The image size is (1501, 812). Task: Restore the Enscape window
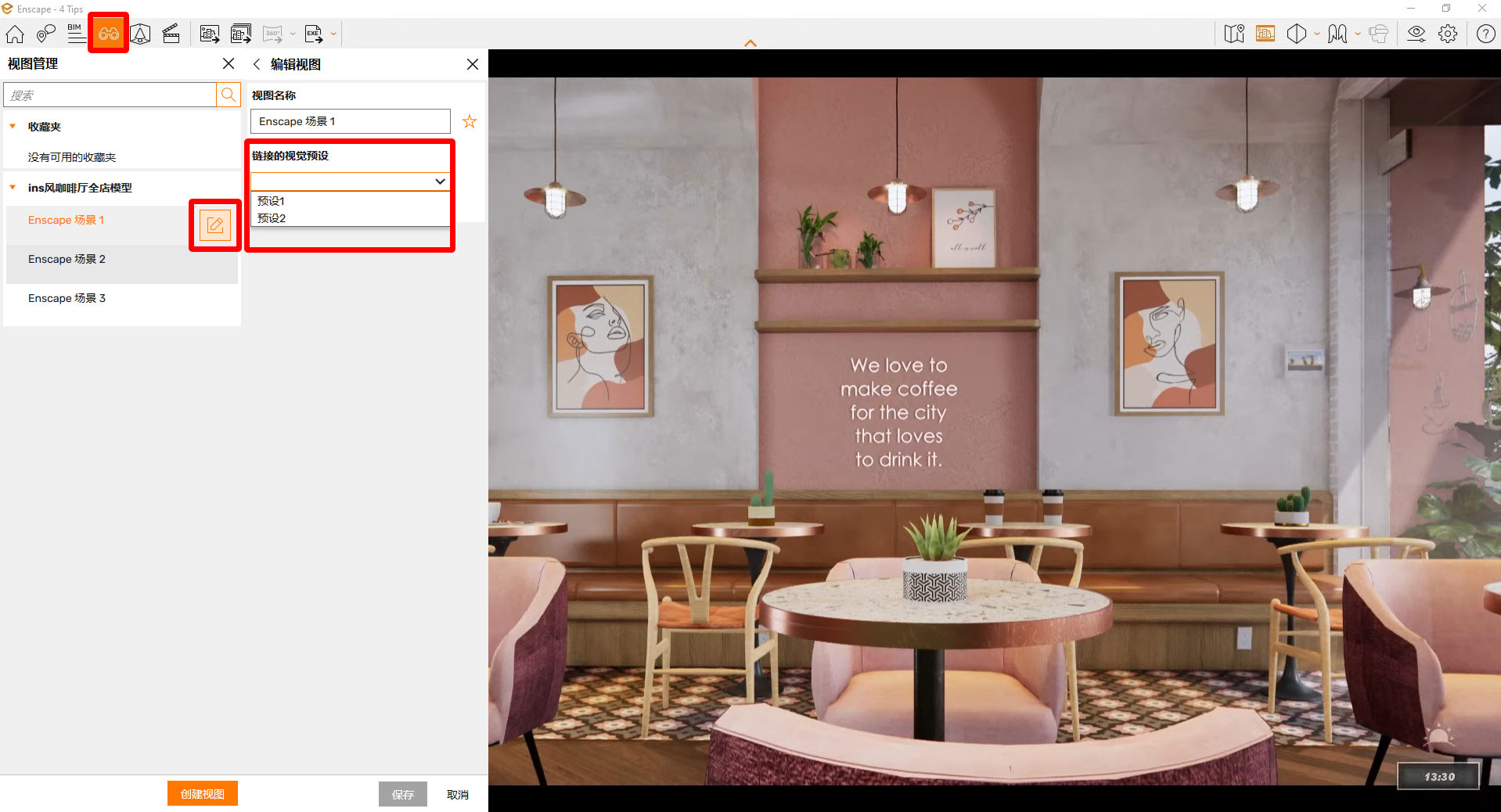click(x=1446, y=9)
